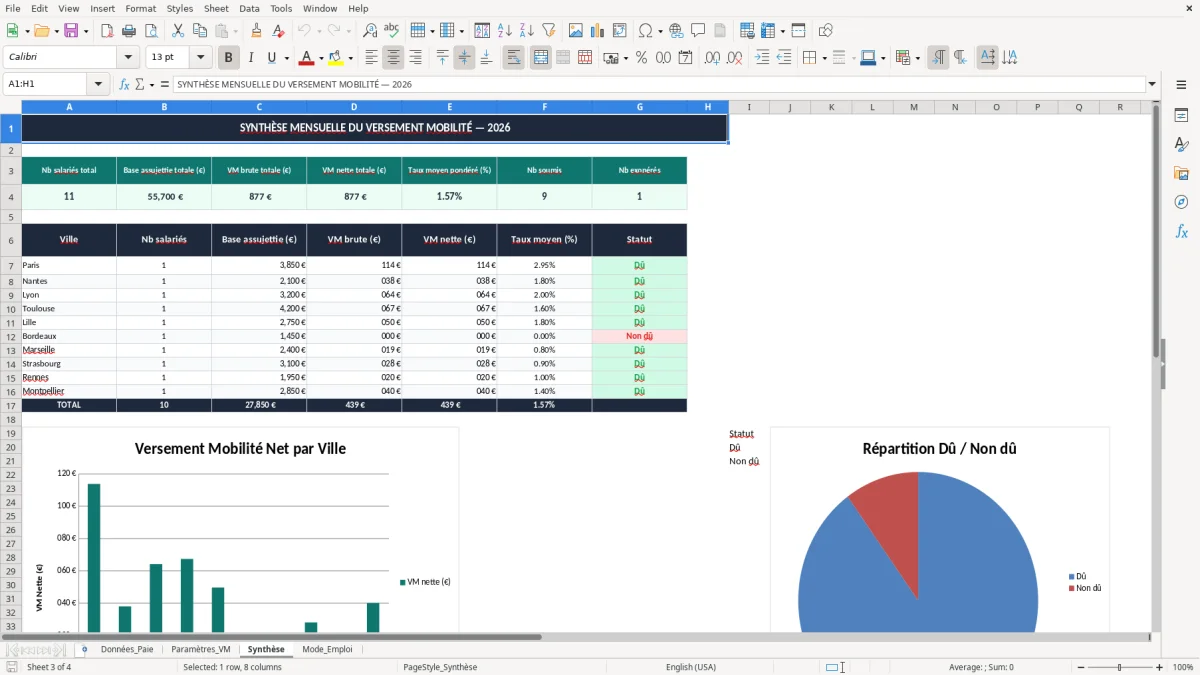Align the cell text left
The image size is (1200, 675).
pyautogui.click(x=372, y=58)
